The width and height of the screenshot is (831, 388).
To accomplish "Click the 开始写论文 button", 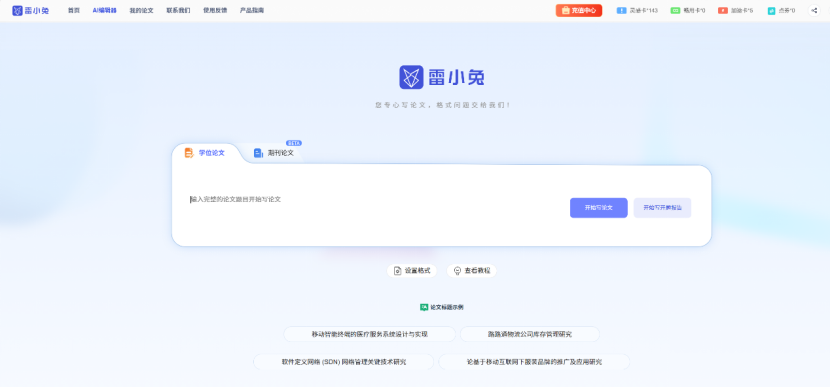I will pyautogui.click(x=599, y=208).
